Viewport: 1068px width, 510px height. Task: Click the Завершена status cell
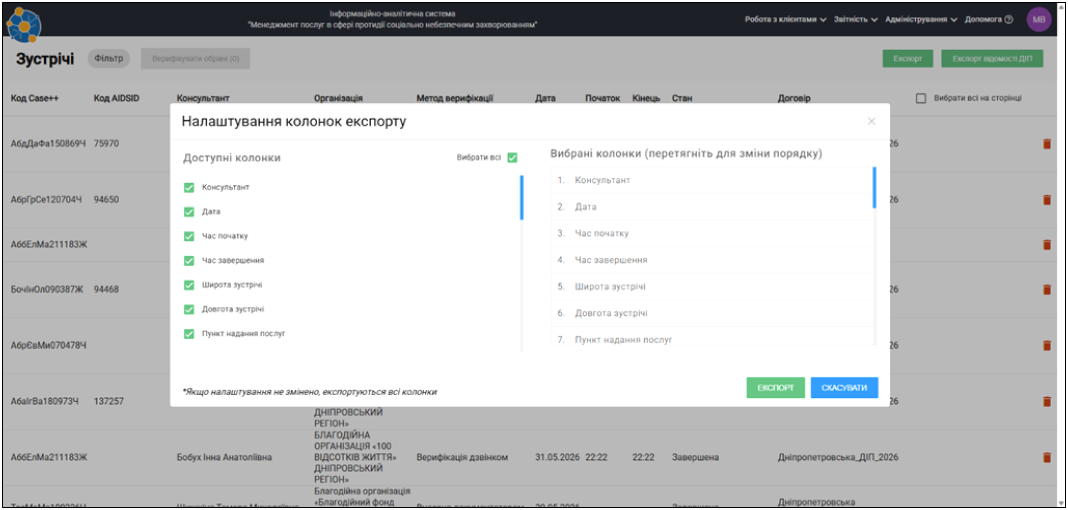pos(695,458)
